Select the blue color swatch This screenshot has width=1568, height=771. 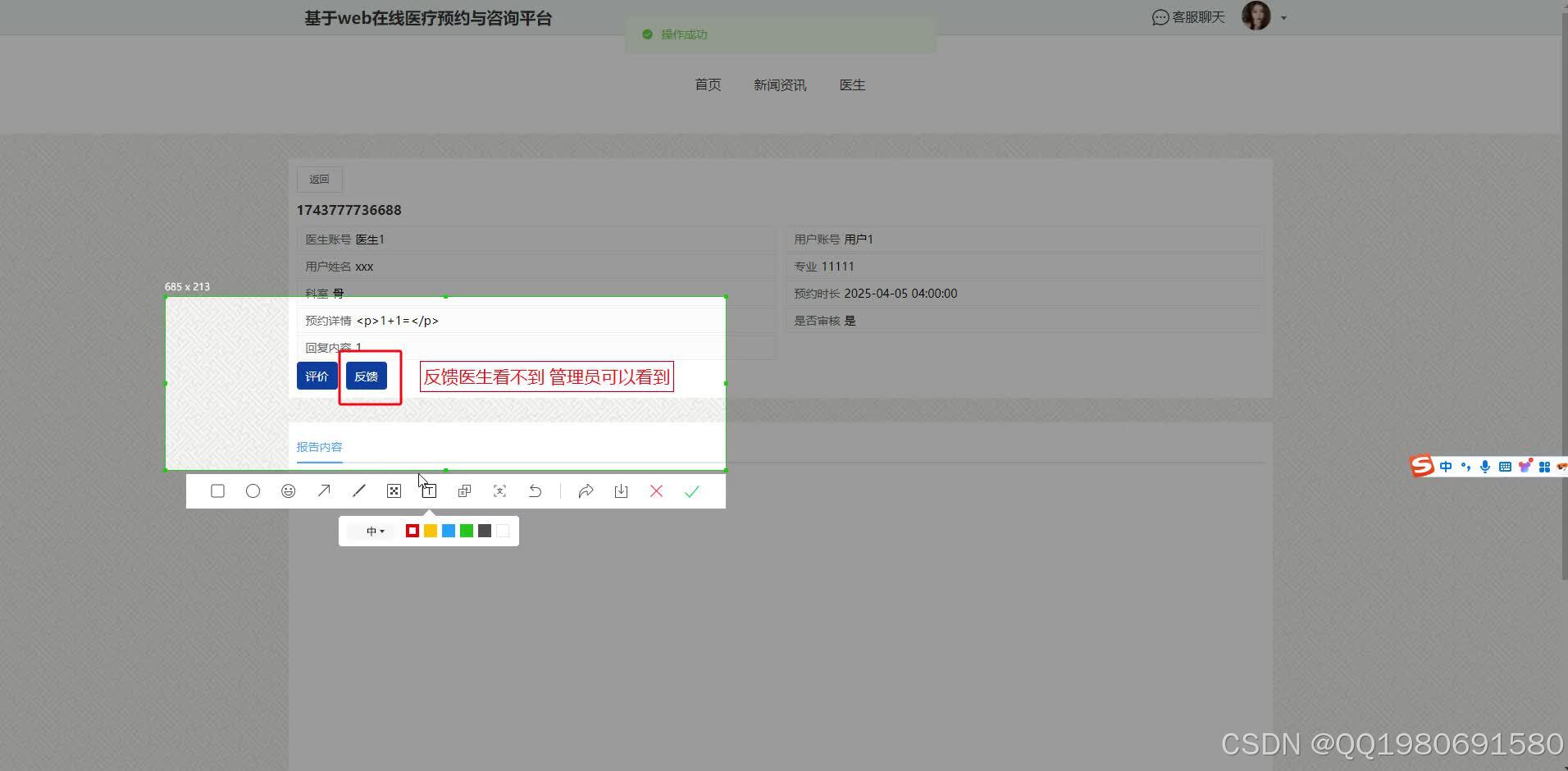click(448, 531)
